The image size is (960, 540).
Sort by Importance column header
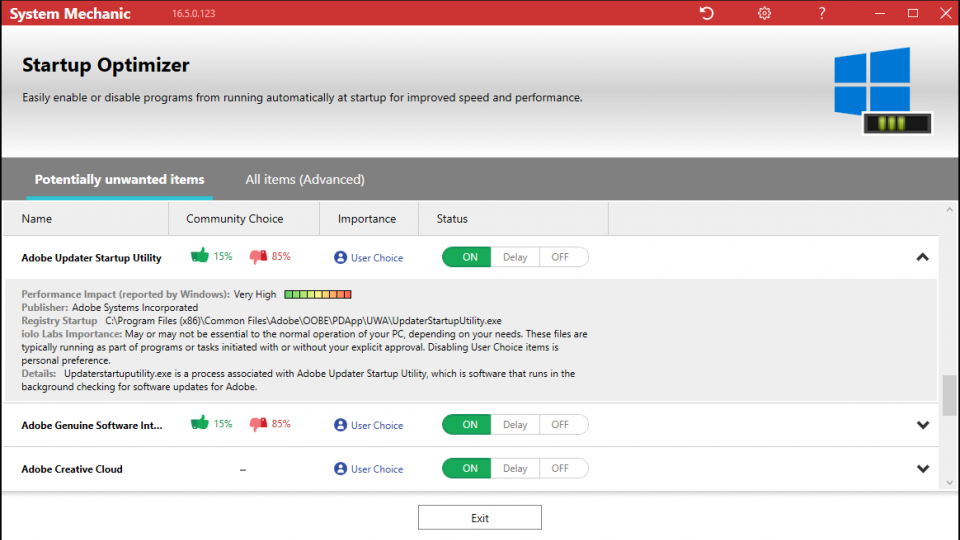point(369,219)
